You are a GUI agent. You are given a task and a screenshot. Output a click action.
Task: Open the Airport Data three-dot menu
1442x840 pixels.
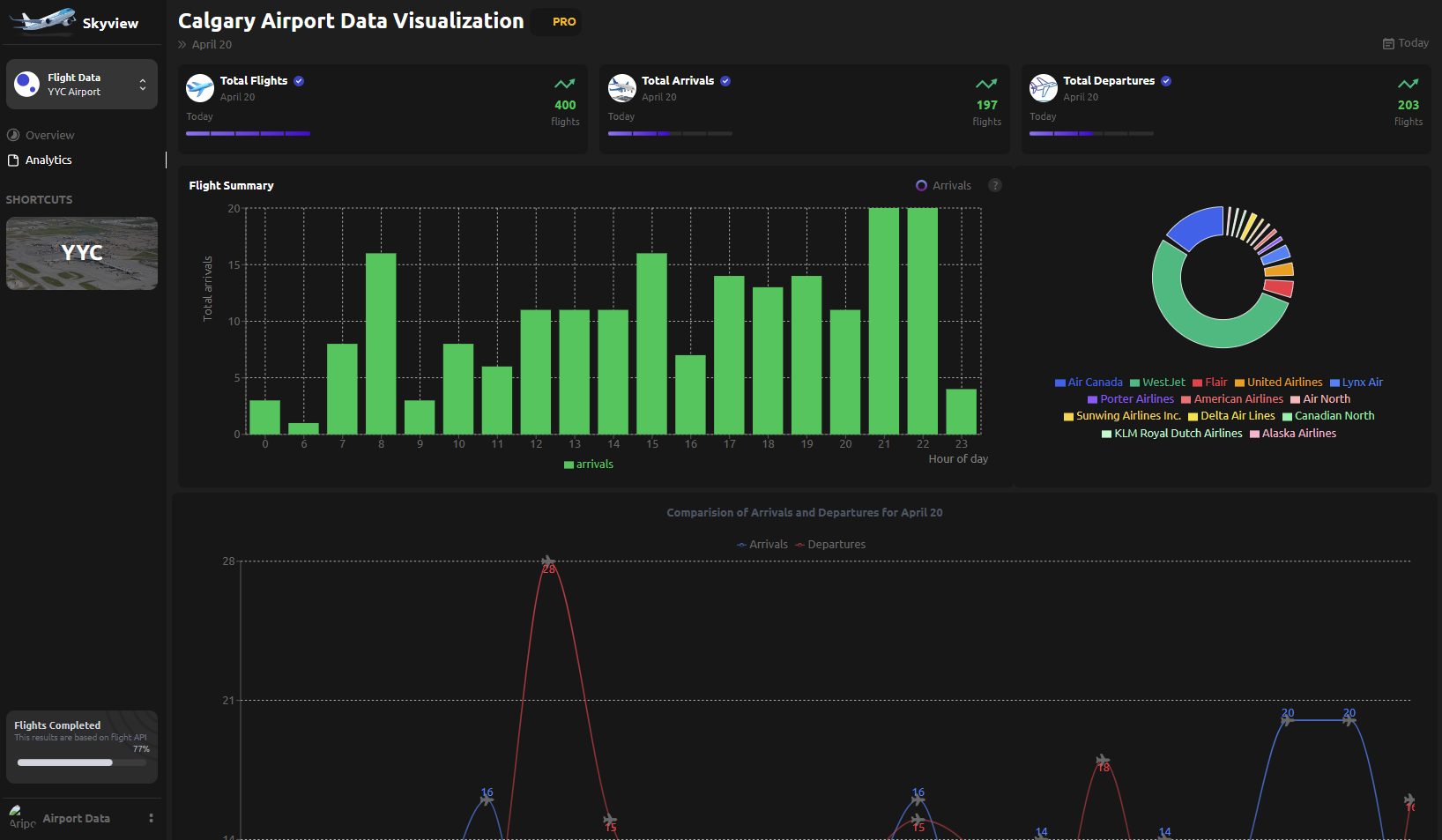[151, 818]
